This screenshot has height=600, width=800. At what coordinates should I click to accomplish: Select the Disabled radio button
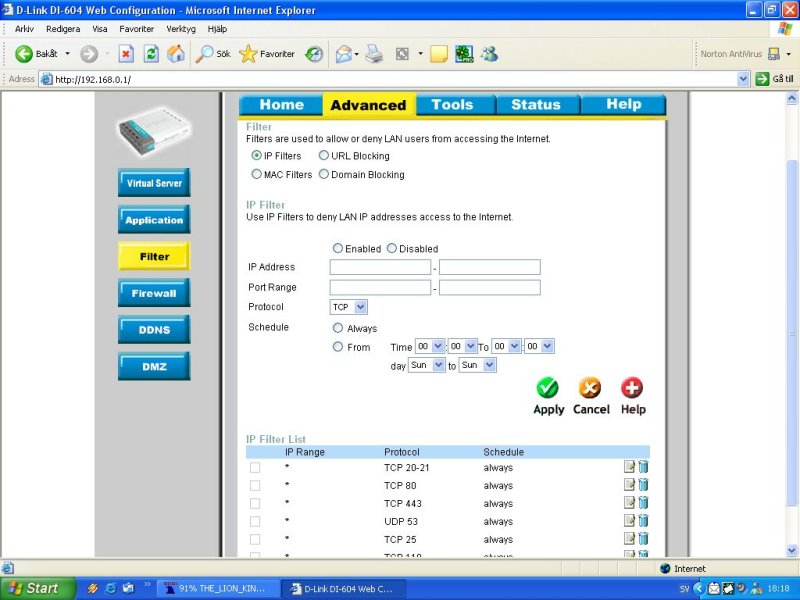click(x=391, y=248)
